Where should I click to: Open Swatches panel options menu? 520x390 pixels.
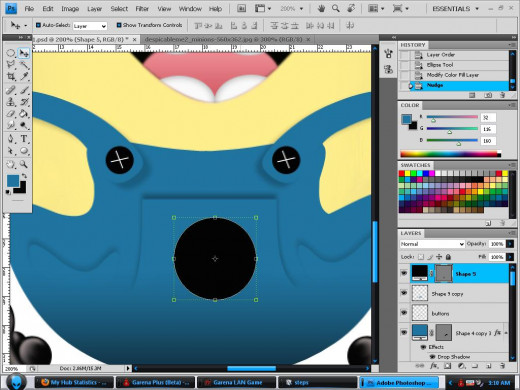pyautogui.click(x=512, y=165)
